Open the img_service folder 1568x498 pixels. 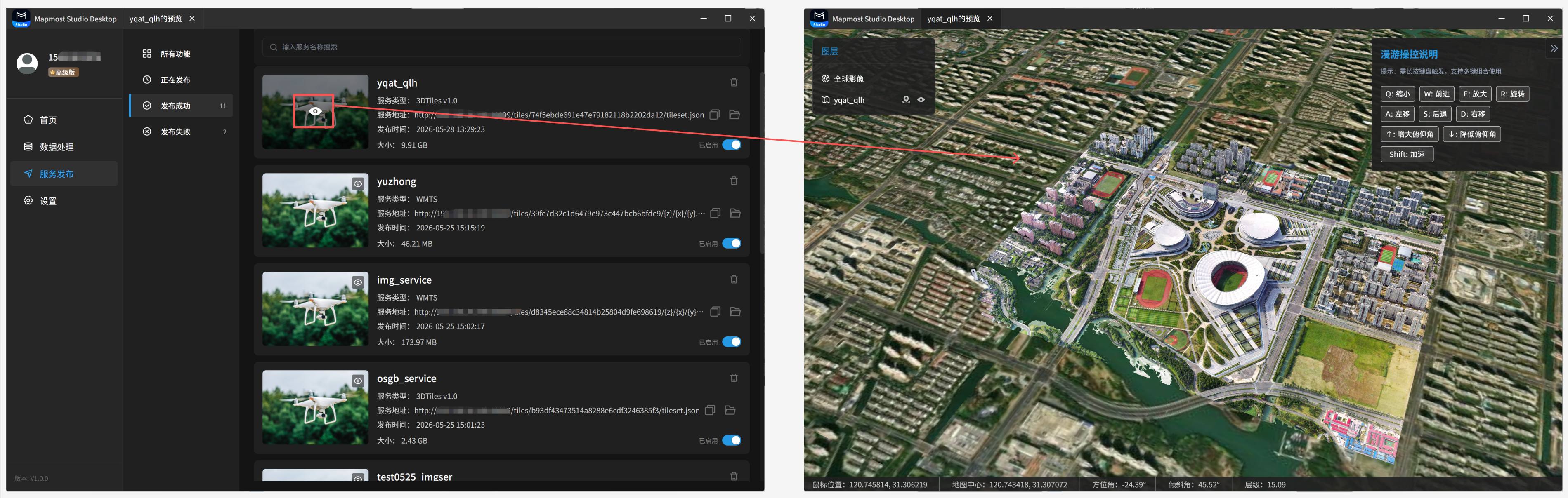coord(735,311)
